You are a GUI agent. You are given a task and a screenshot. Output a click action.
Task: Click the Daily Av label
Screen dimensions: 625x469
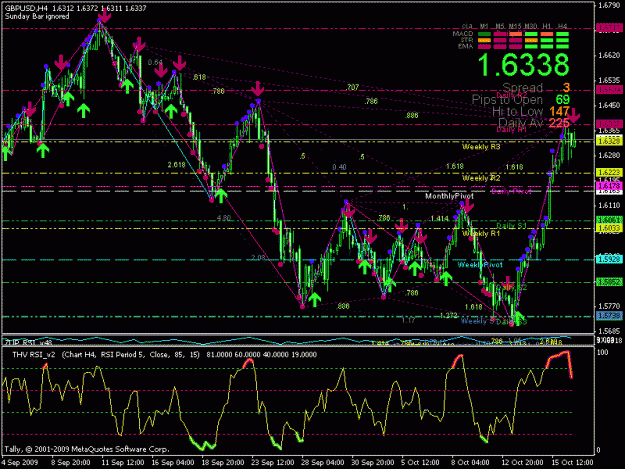pyautogui.click(x=521, y=123)
